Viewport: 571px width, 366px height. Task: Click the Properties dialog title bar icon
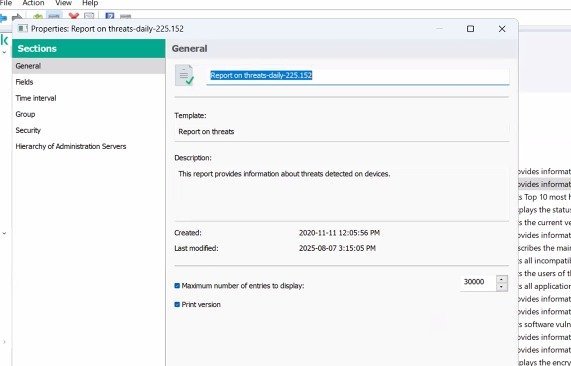(x=23, y=28)
